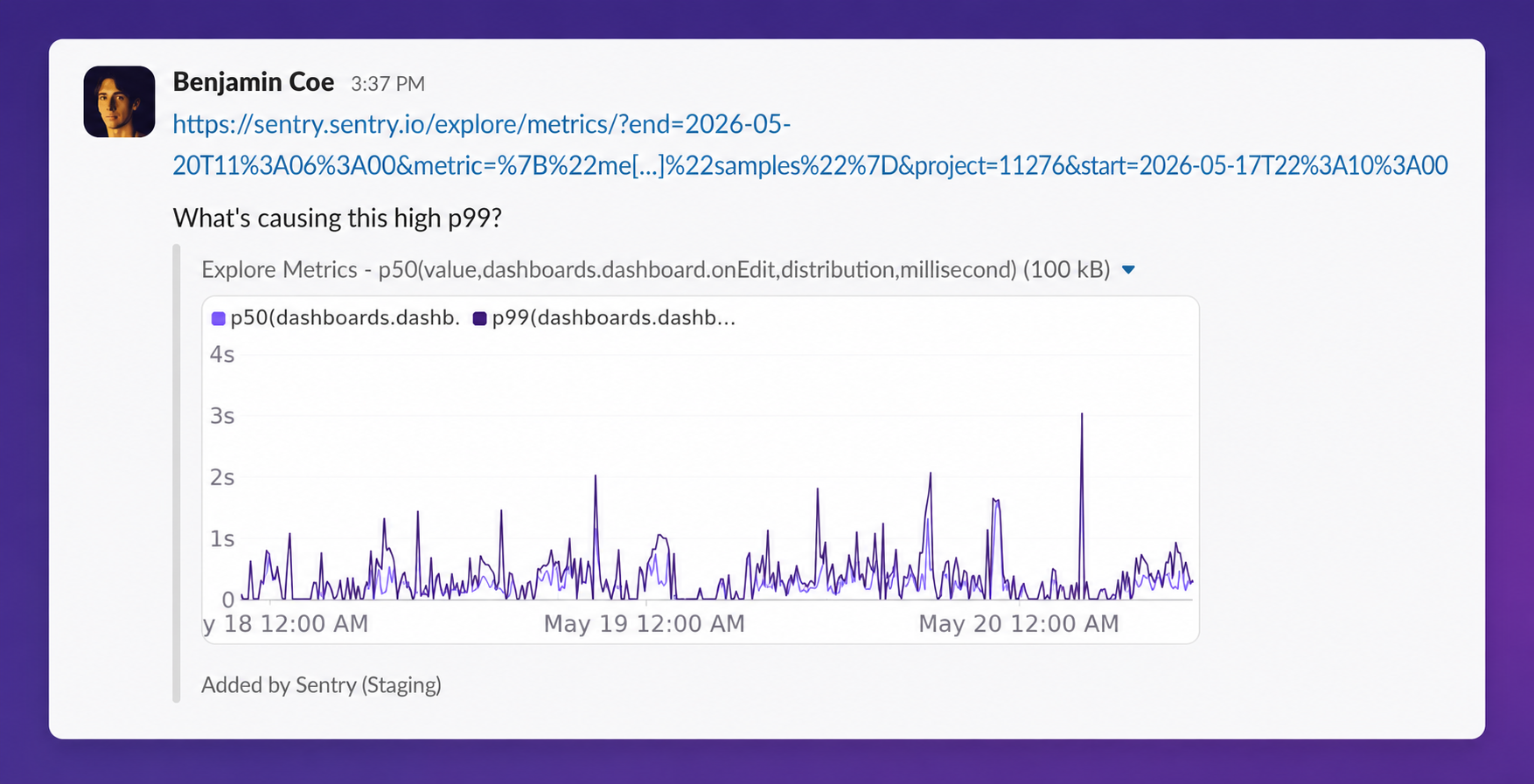
Task: Click the gray attachment bar on the left
Action: tap(177, 474)
